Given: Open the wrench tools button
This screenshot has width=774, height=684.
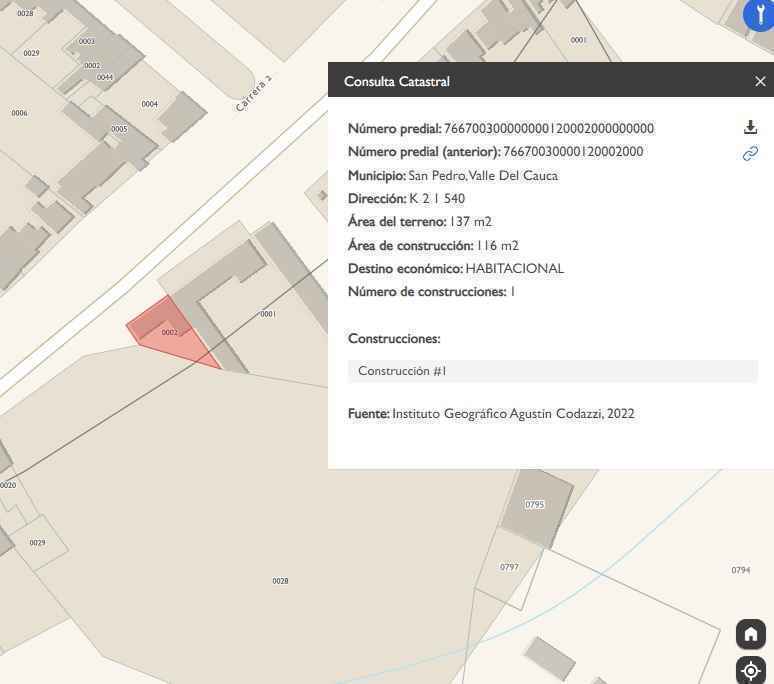Looking at the screenshot, I should point(759,16).
